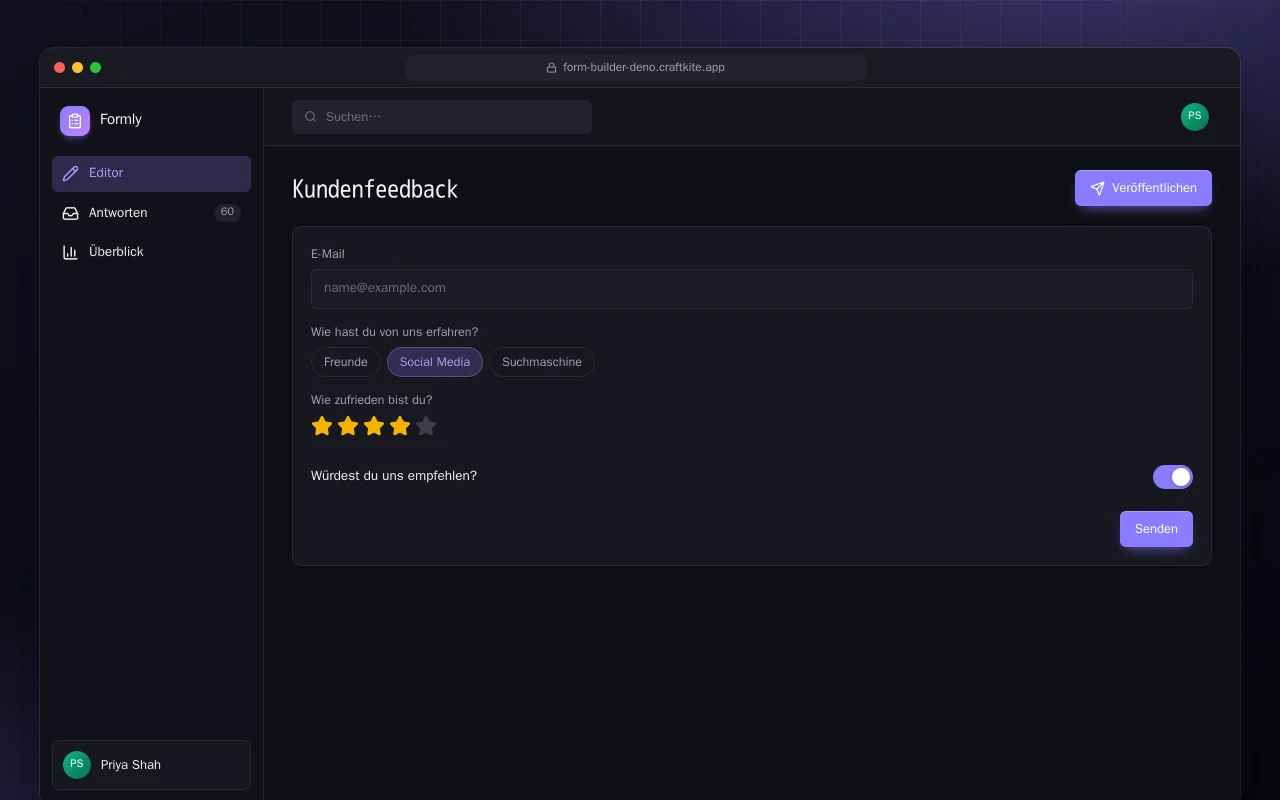Click the inbox icon beside Antworten
Screen dimensions: 1280x800
click(x=70, y=213)
